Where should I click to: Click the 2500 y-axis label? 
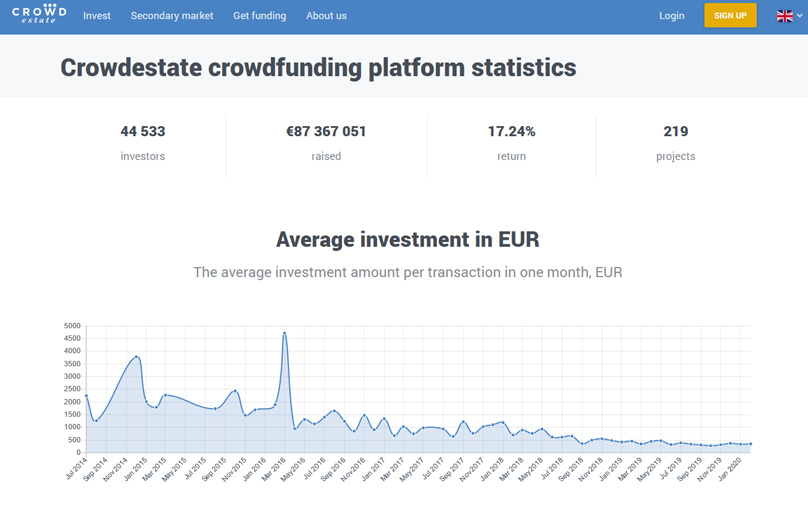point(72,389)
